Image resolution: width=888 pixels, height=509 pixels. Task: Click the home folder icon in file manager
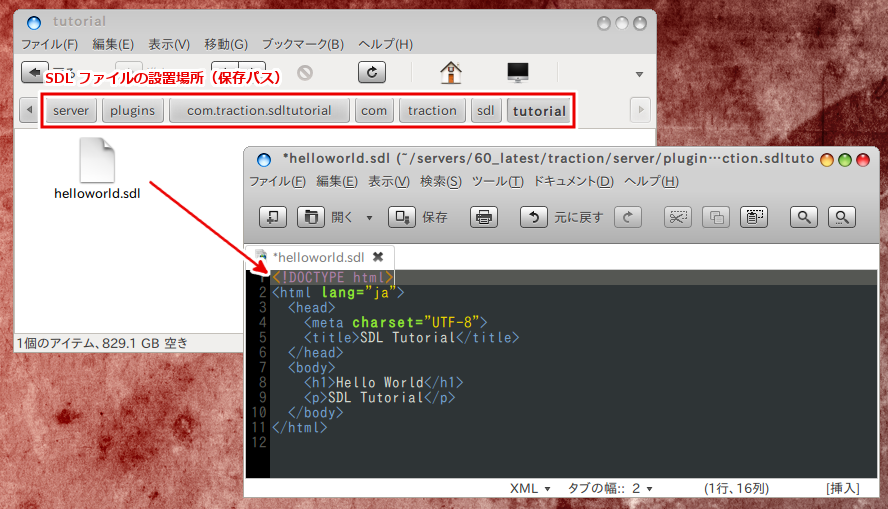(451, 73)
